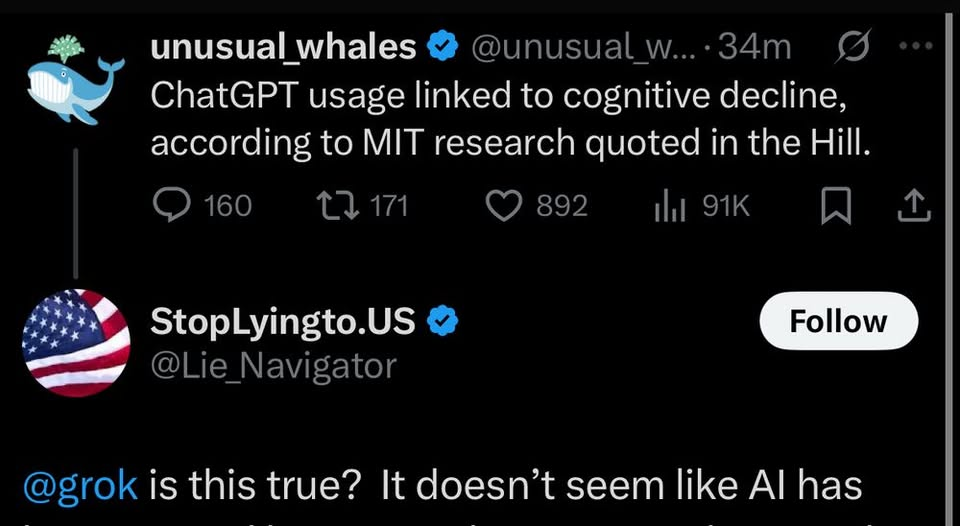Open the truncated @unusual_w... handle
The image size is (960, 526).
pyautogui.click(x=579, y=47)
